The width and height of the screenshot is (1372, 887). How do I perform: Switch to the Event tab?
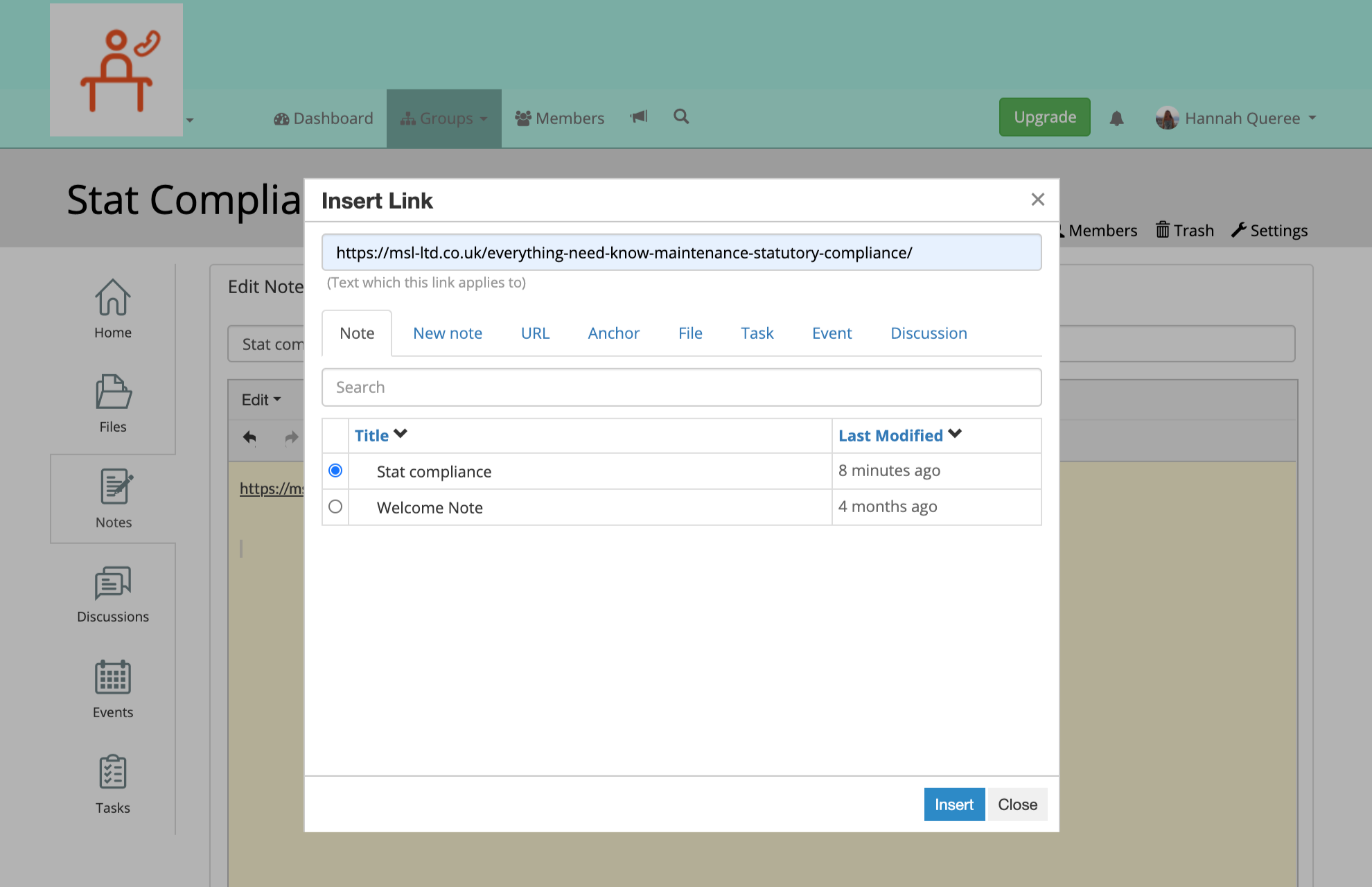832,333
